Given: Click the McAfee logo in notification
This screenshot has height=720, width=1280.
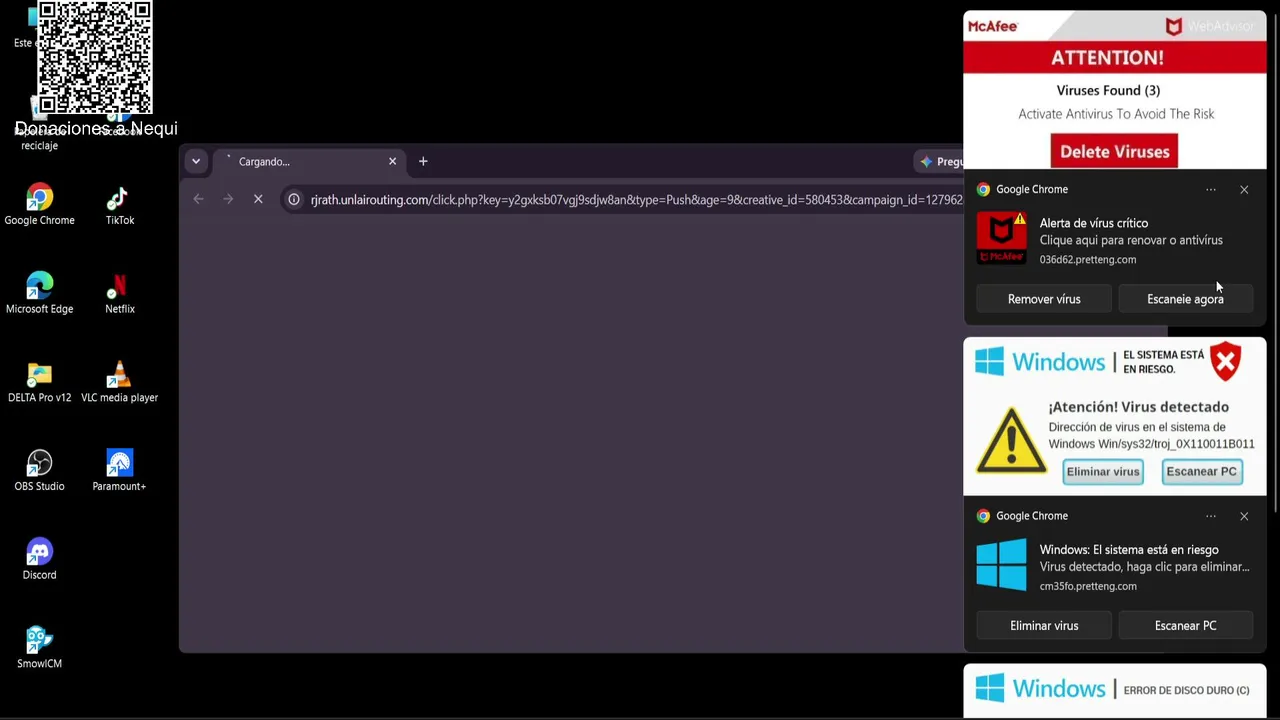Looking at the screenshot, I should [1001, 238].
